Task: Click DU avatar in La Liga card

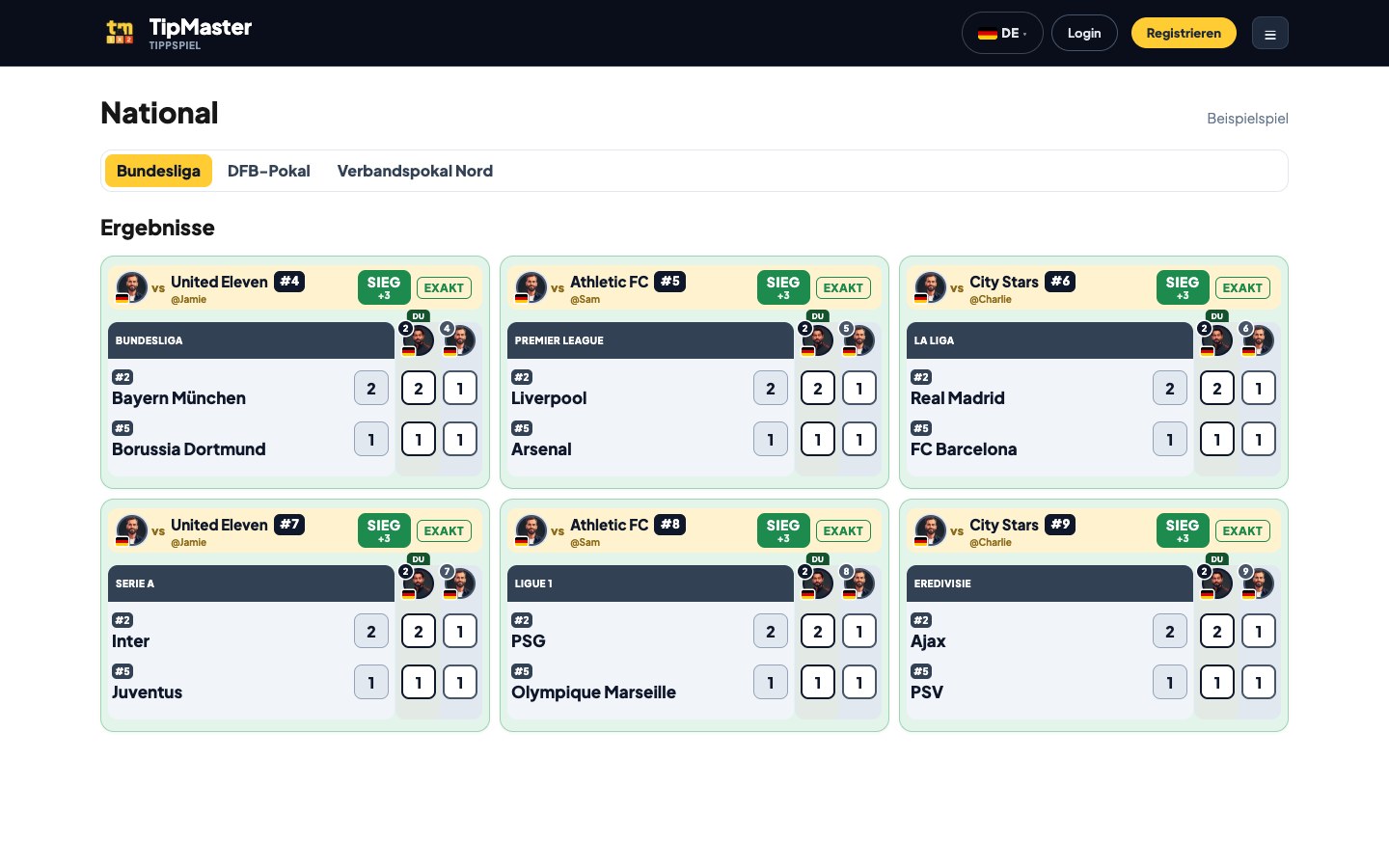Action: [1216, 339]
